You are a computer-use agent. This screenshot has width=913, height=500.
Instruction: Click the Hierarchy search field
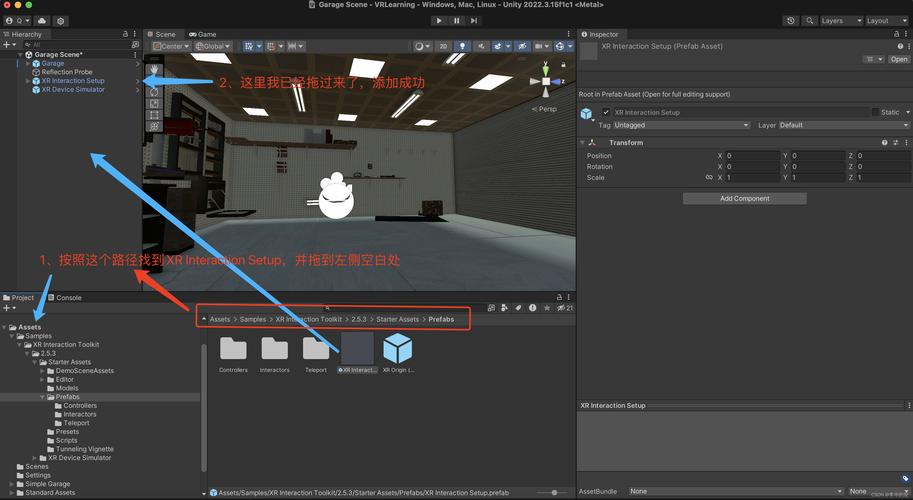coord(76,44)
